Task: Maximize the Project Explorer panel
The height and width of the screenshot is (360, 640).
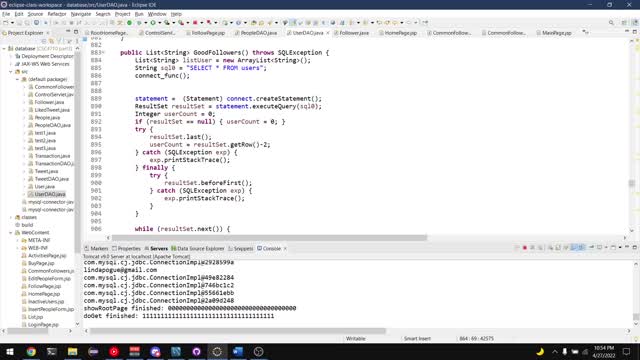Action: pyautogui.click(x=76, y=32)
